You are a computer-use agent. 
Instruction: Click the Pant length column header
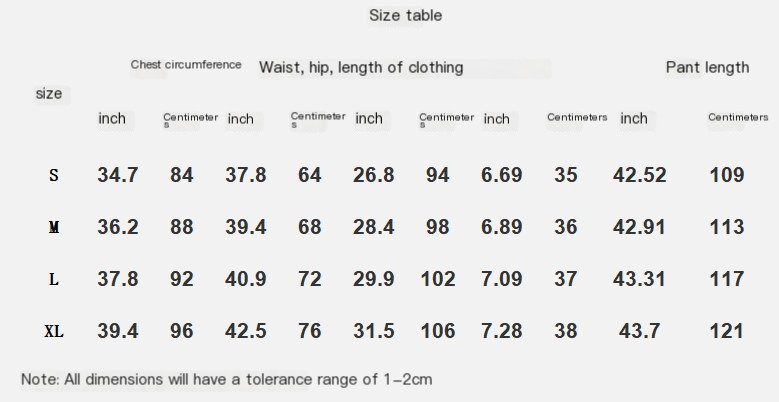point(707,67)
